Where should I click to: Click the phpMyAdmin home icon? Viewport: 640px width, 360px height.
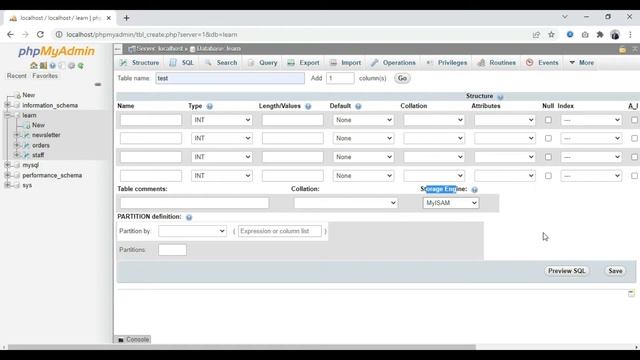34,66
